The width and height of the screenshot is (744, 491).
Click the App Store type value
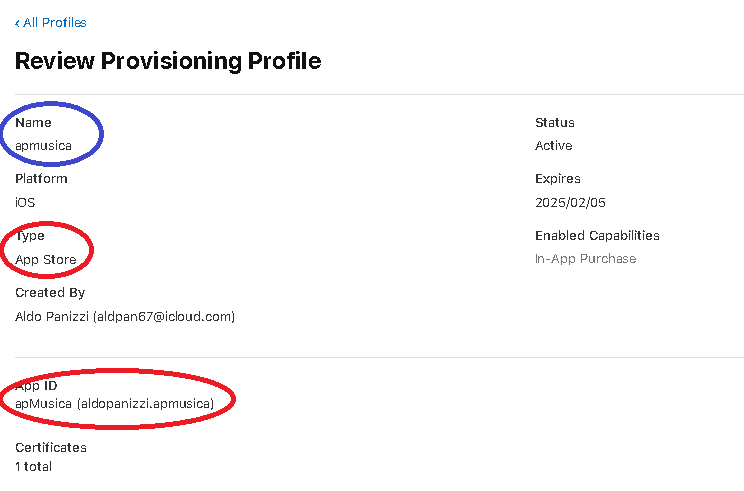tap(45, 259)
